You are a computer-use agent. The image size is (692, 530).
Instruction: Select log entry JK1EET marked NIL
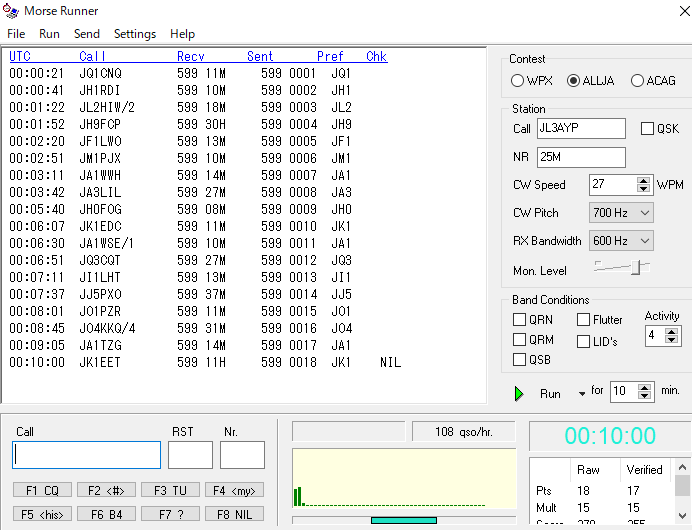coord(205,362)
